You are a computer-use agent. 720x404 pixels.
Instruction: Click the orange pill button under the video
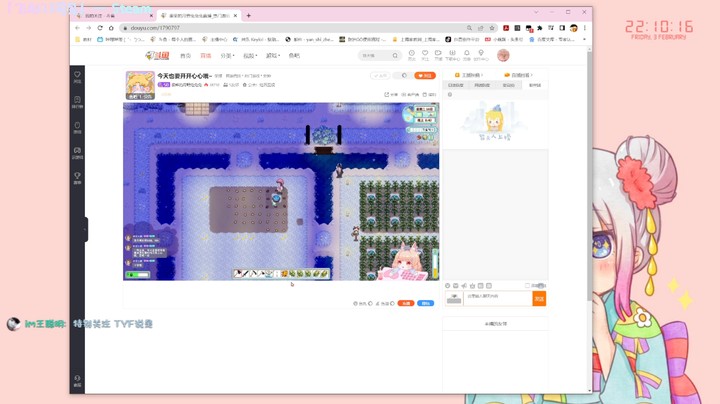tap(406, 303)
